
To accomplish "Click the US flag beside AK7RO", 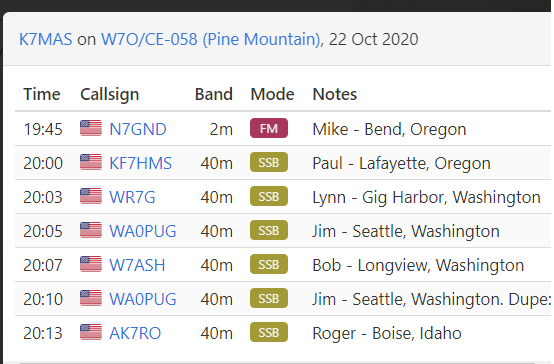I will click(91, 332).
